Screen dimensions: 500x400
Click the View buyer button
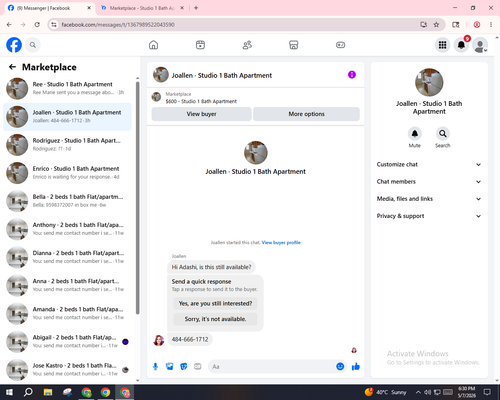point(201,114)
